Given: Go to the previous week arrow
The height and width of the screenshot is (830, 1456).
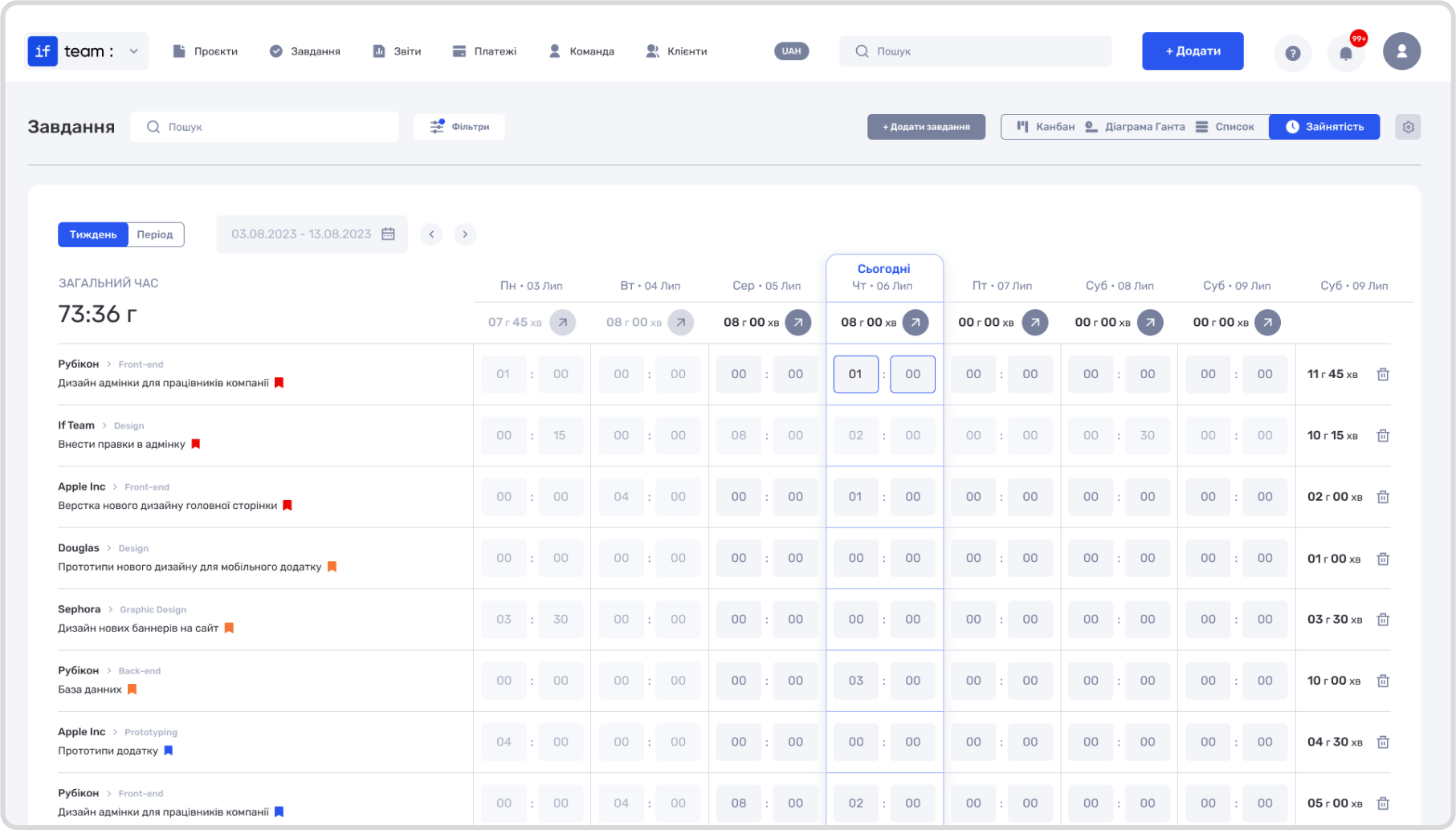Looking at the screenshot, I should pyautogui.click(x=431, y=234).
